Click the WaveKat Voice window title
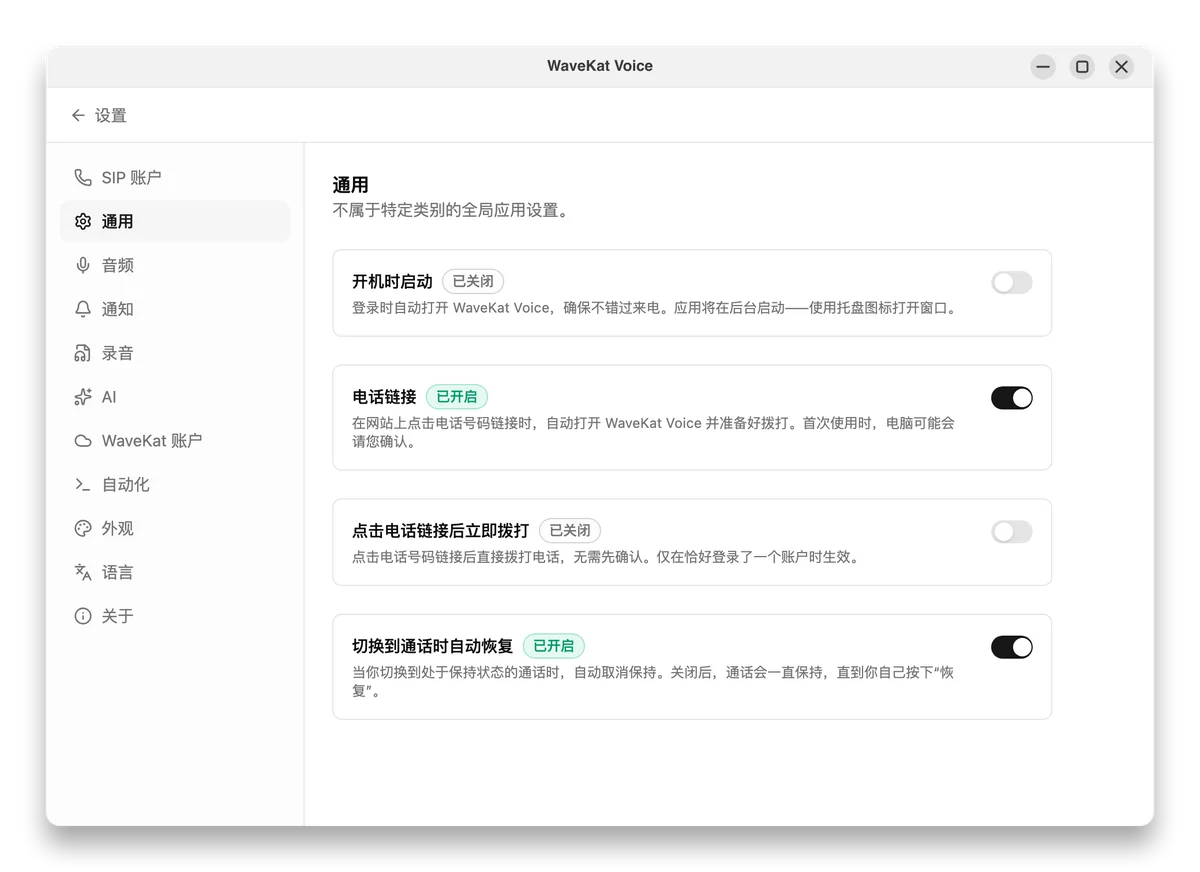The height and width of the screenshot is (872, 1200). click(600, 66)
